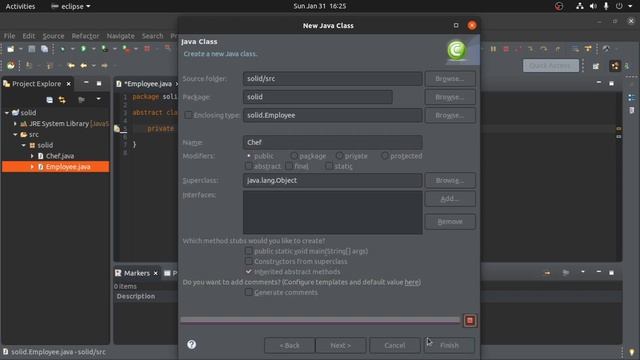Expand the Chef.java tree node
Image resolution: width=640 pixels, height=360 pixels.
pyautogui.click(x=32, y=156)
